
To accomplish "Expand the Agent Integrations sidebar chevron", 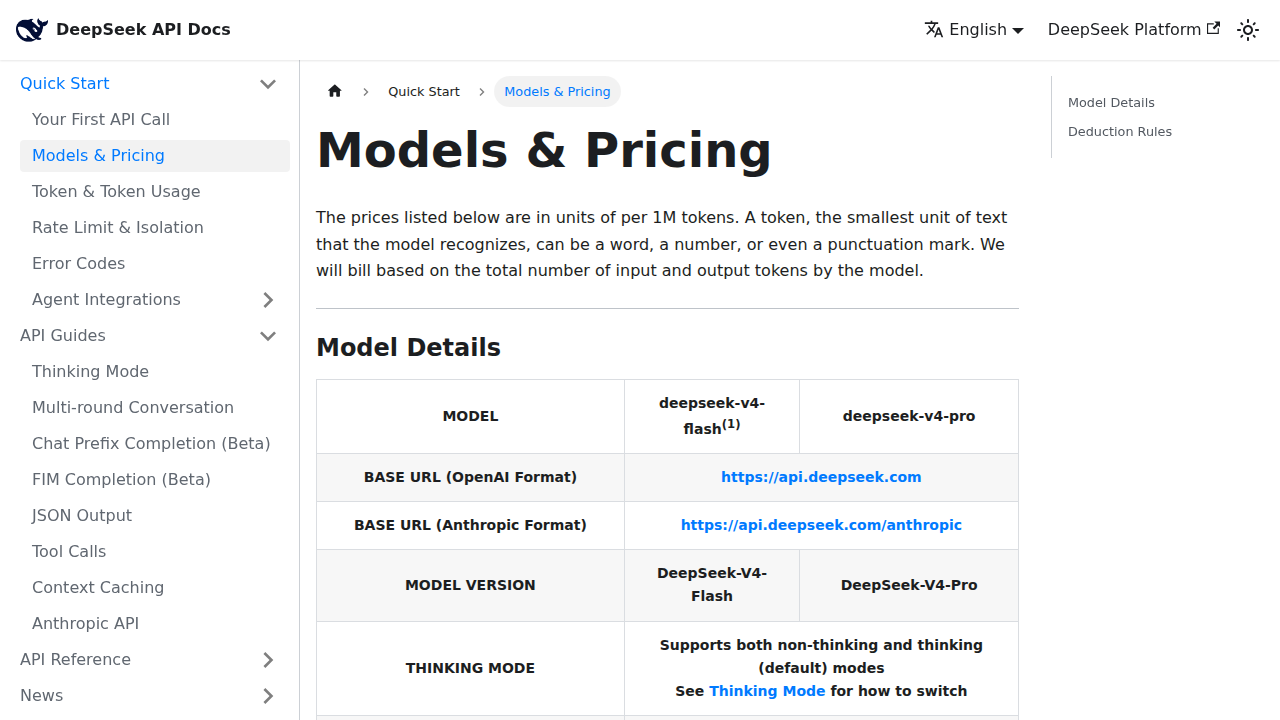I will tap(268, 300).
